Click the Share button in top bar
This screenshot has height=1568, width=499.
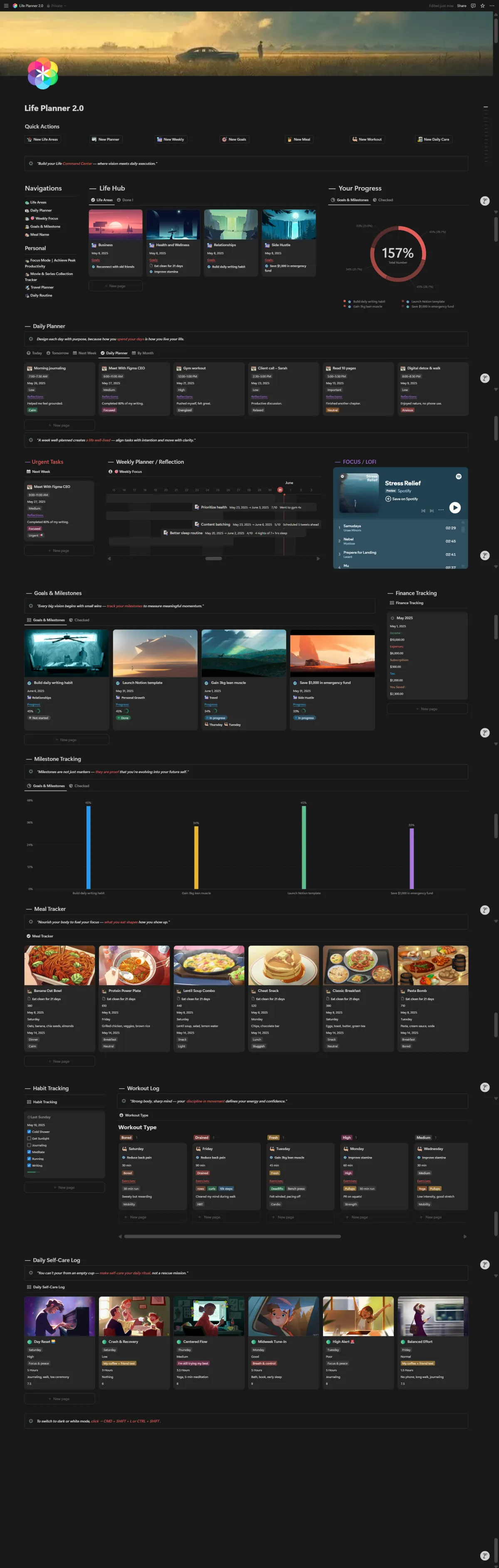tap(462, 5)
